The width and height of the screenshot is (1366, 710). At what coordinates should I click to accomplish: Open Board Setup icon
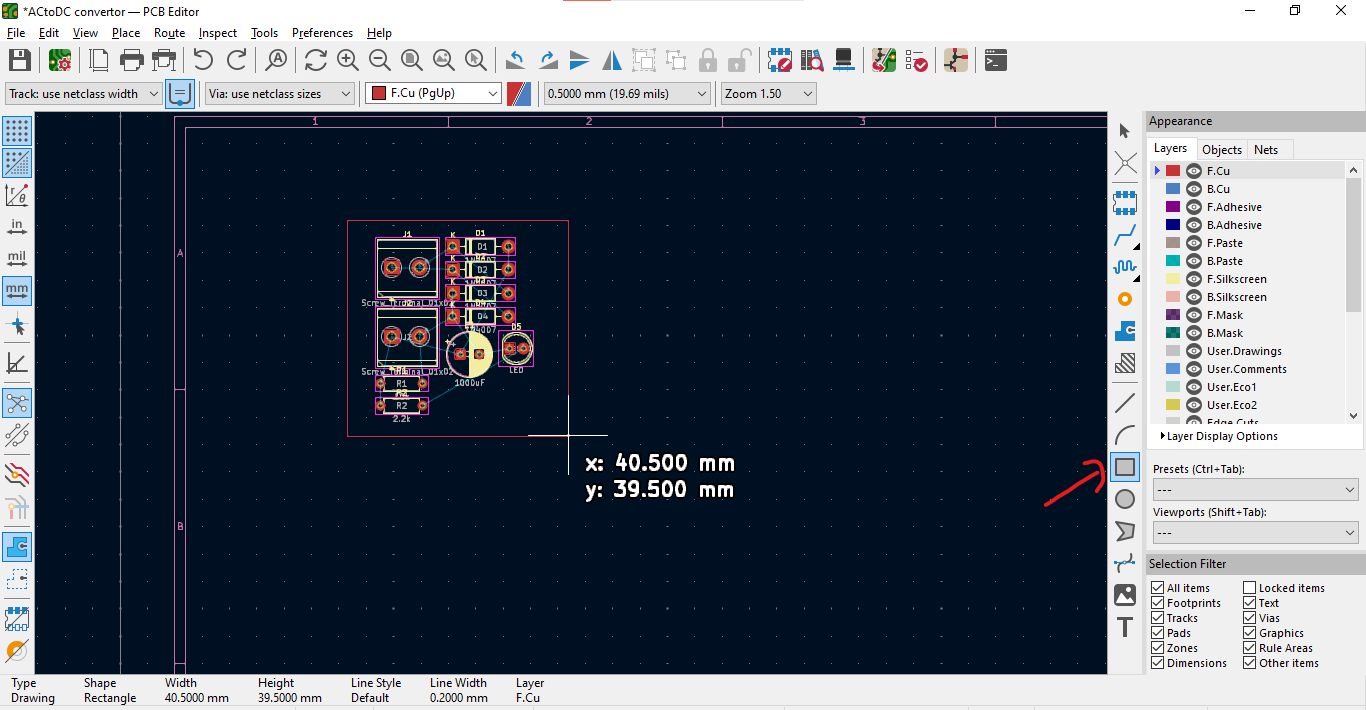[x=59, y=60]
